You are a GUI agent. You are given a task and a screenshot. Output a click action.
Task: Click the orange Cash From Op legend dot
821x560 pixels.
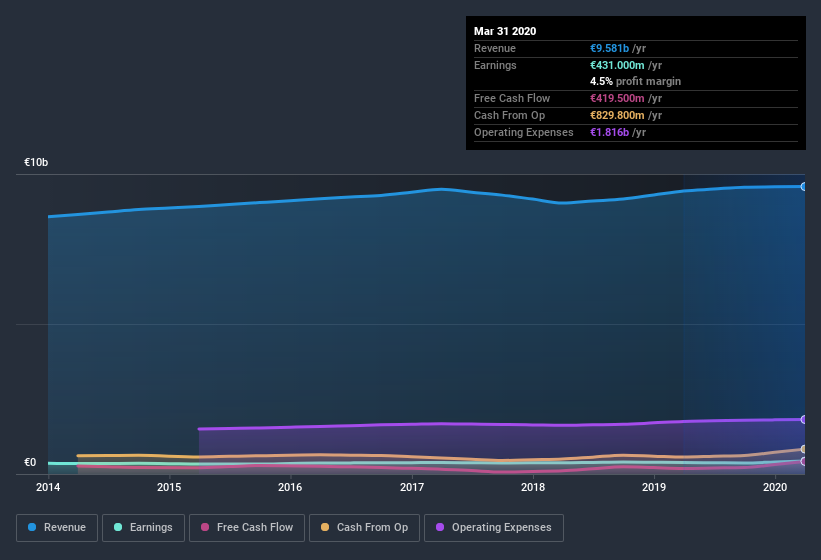325,527
